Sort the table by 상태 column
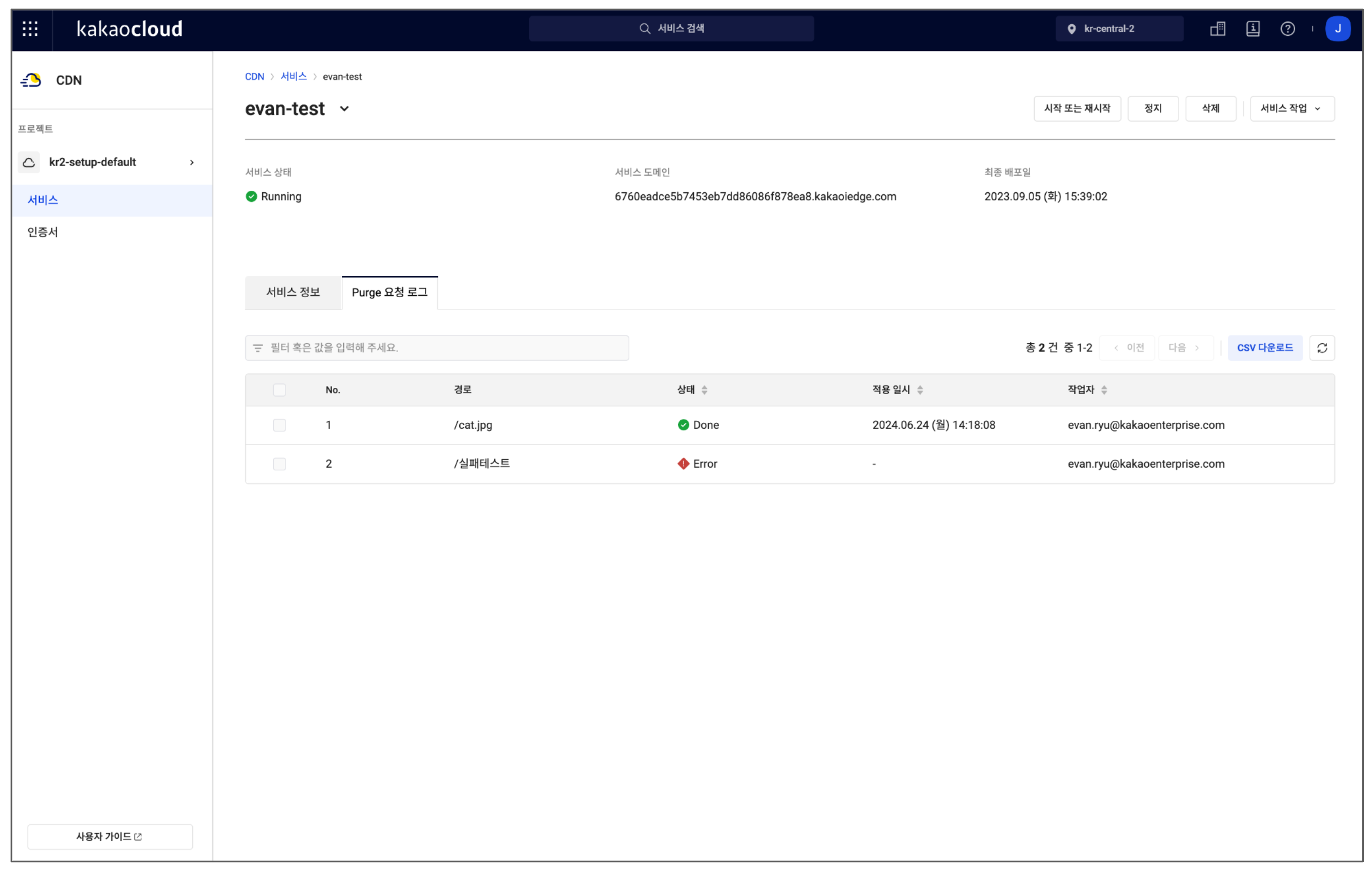Screen dimensions: 1372x869 (704, 390)
